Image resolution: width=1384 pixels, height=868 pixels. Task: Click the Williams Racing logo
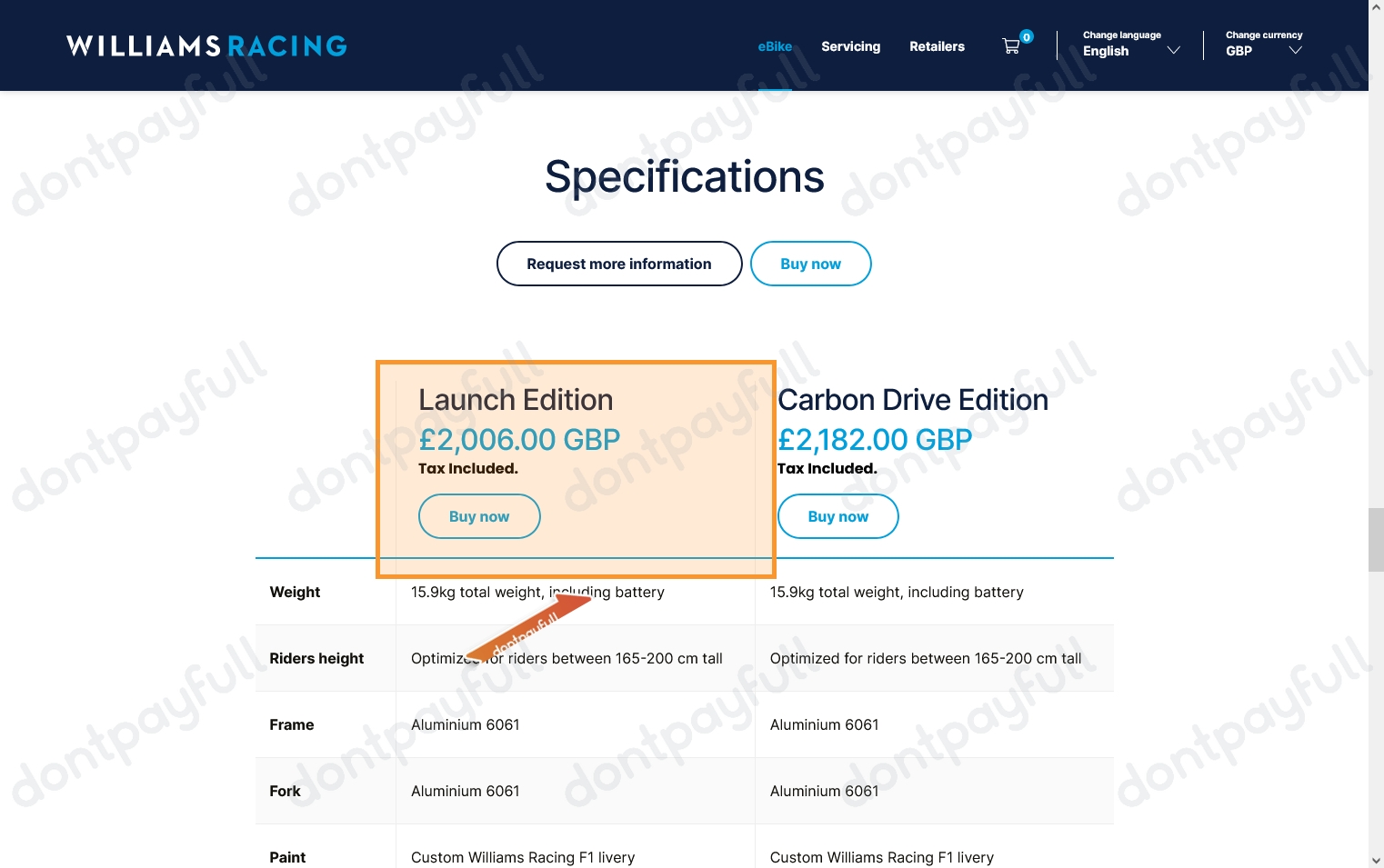206,45
